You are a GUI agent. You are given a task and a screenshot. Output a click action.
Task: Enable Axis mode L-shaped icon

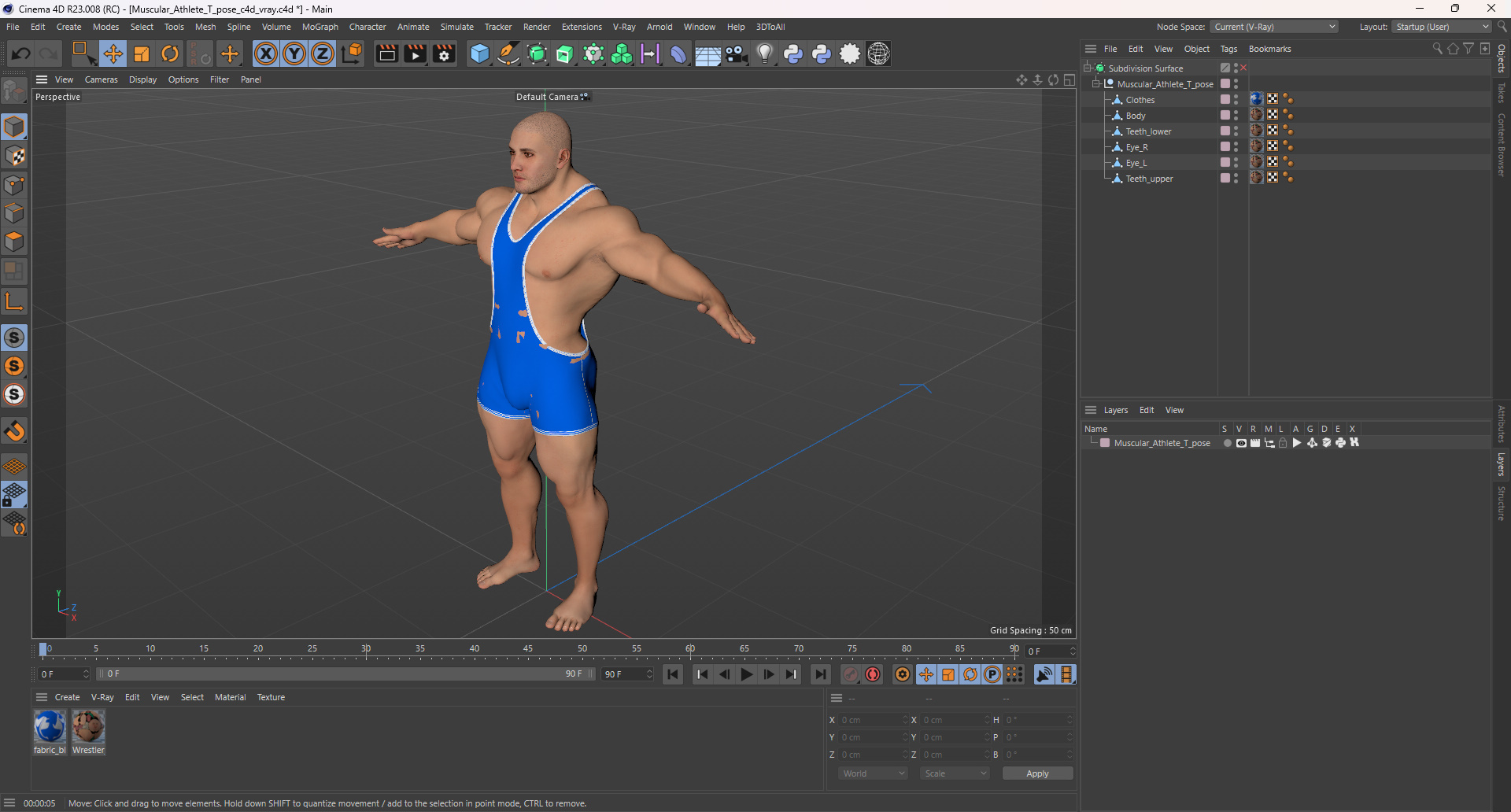pos(14,301)
